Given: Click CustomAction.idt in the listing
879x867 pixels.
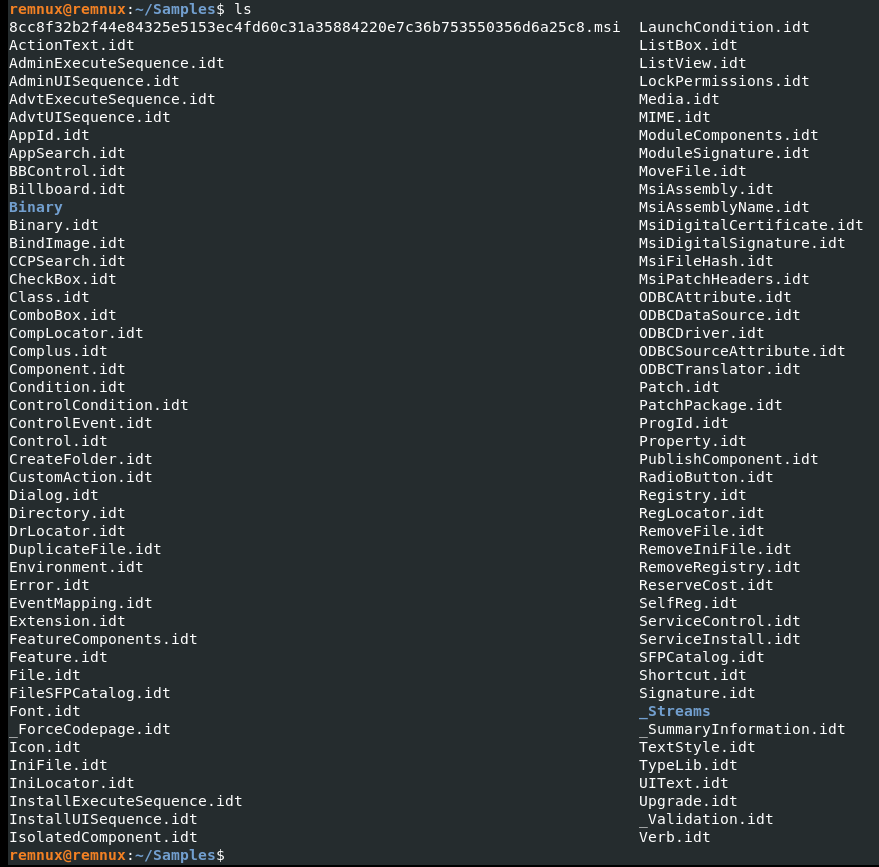Looking at the screenshot, I should [x=80, y=477].
